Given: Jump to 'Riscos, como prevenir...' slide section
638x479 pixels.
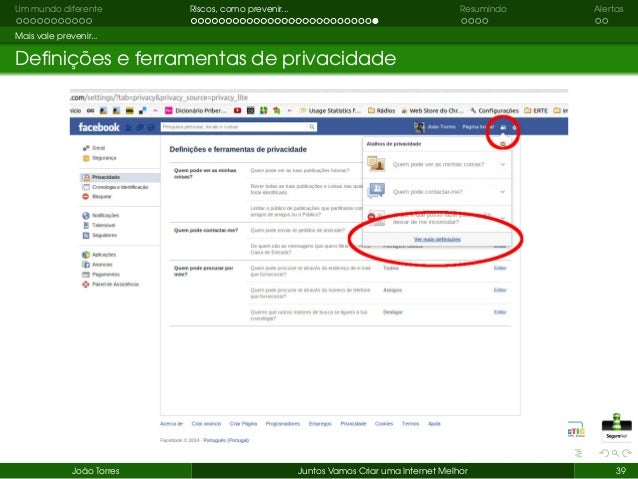Looking at the screenshot, I should pos(239,9).
